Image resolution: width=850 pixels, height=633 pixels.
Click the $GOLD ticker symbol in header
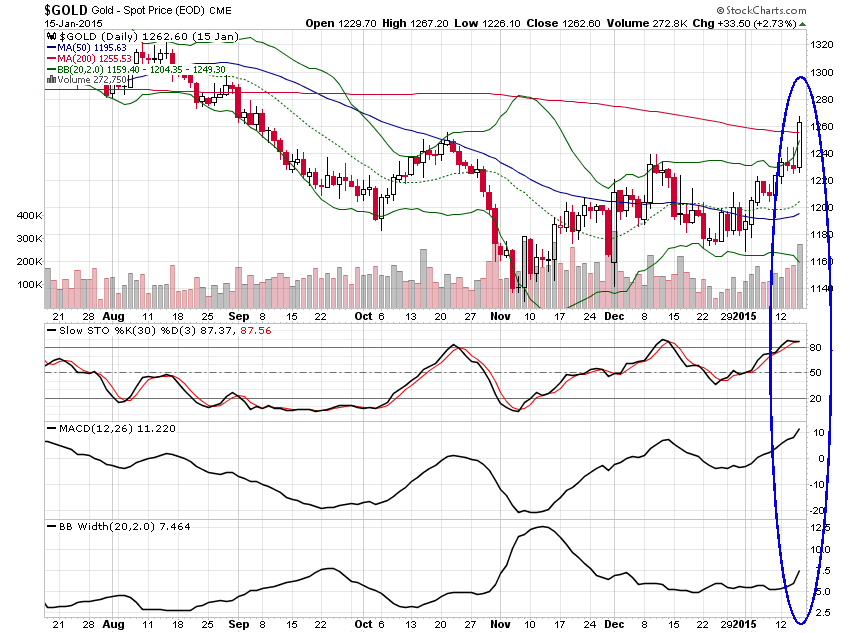point(66,10)
